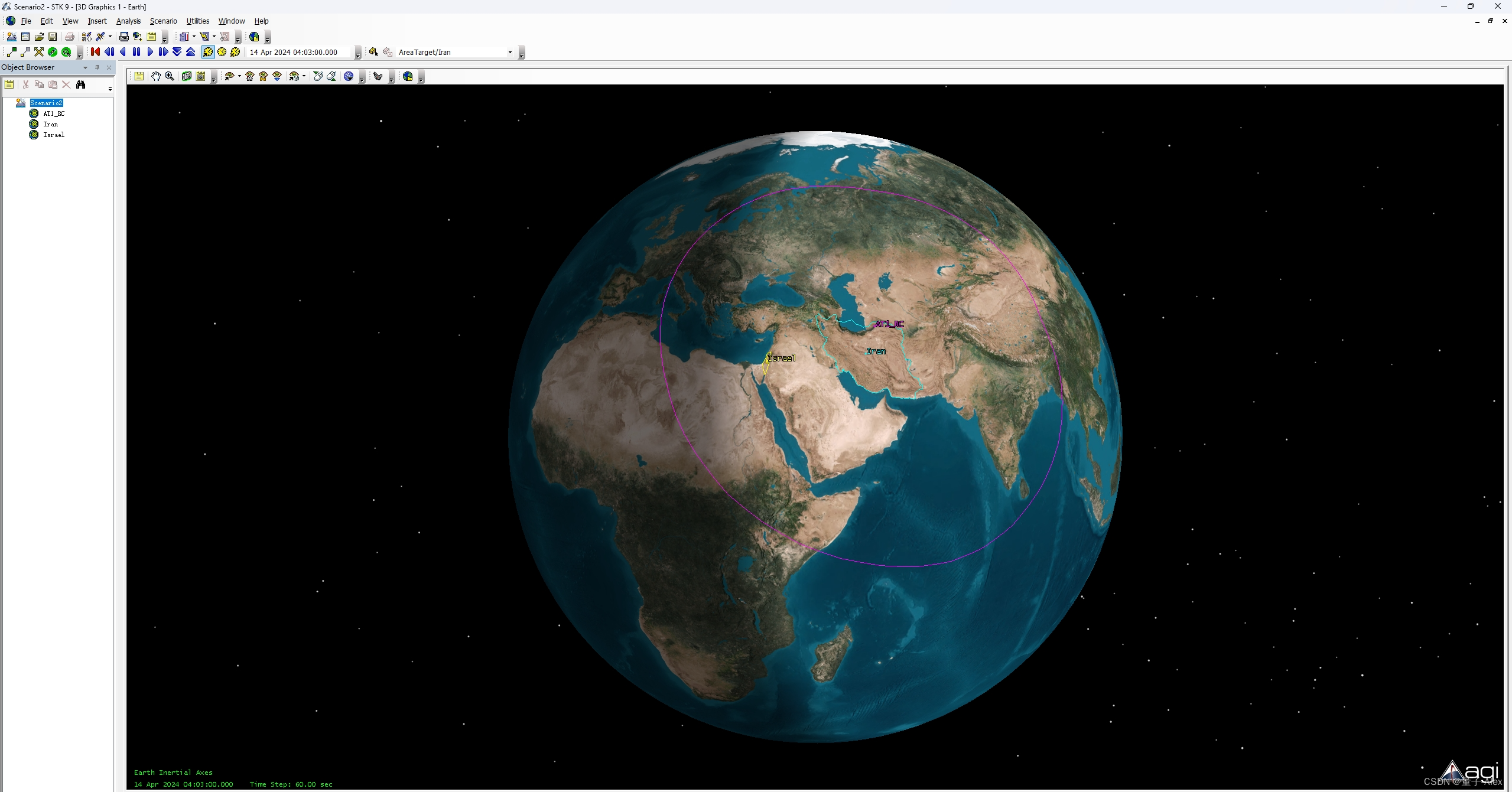Open the AreaTarget/Iran object dropdown
1512x792 pixels.
[x=510, y=52]
